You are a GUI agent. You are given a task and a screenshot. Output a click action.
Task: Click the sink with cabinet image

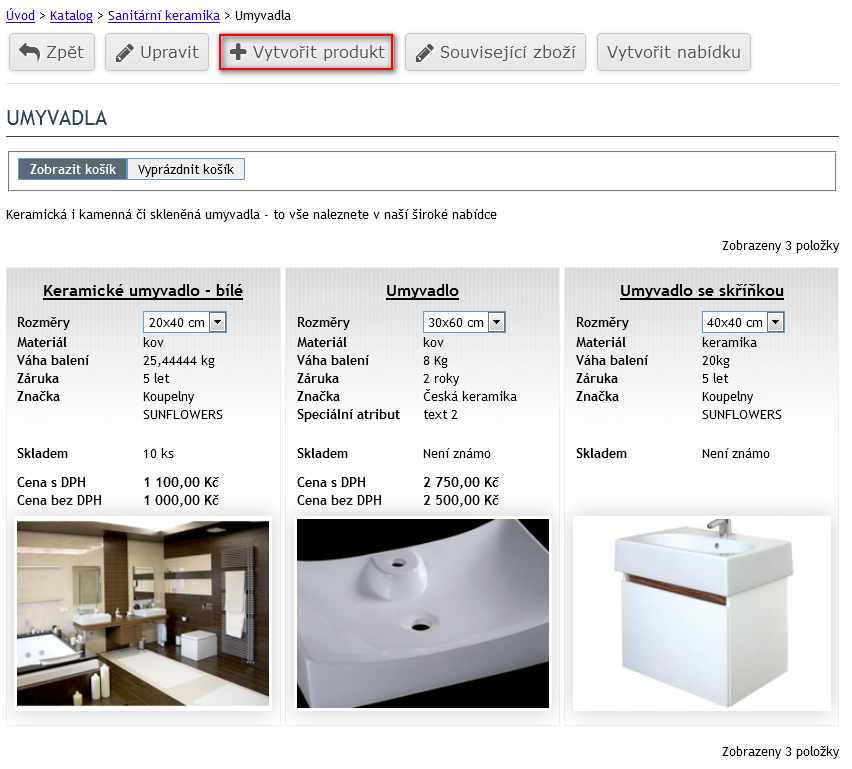(x=701, y=612)
